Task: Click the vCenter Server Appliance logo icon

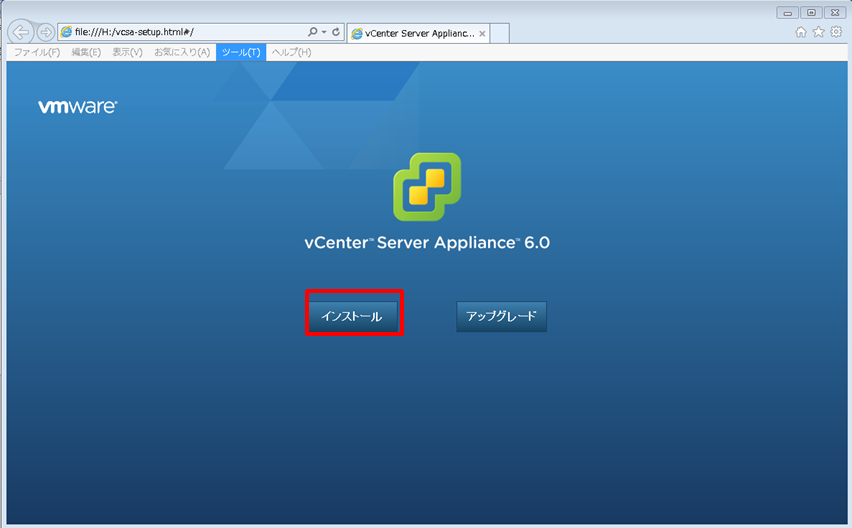Action: click(x=427, y=187)
